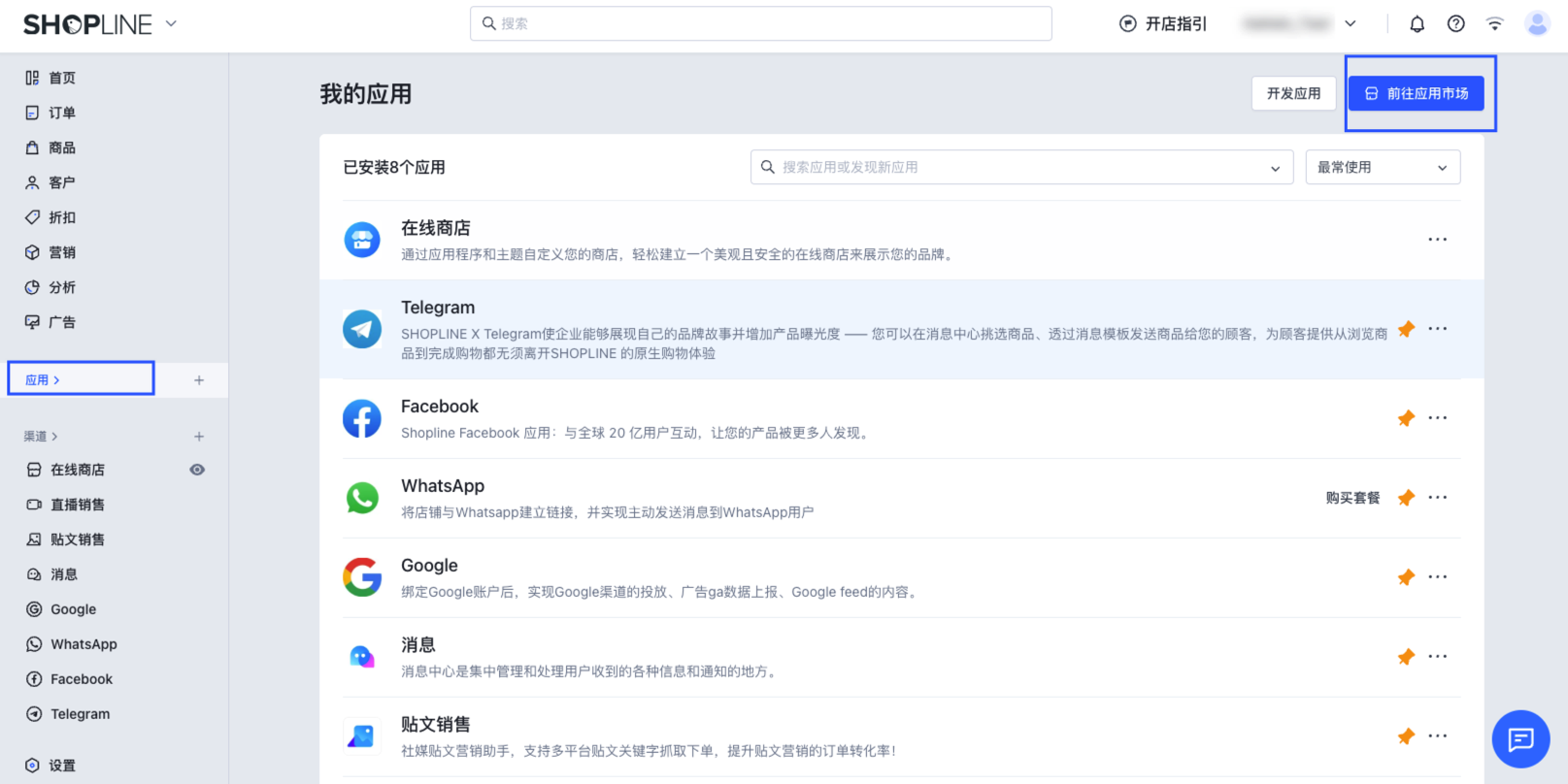Expand the store account dropdown arrow
Viewport: 1568px width, 784px height.
click(1351, 24)
